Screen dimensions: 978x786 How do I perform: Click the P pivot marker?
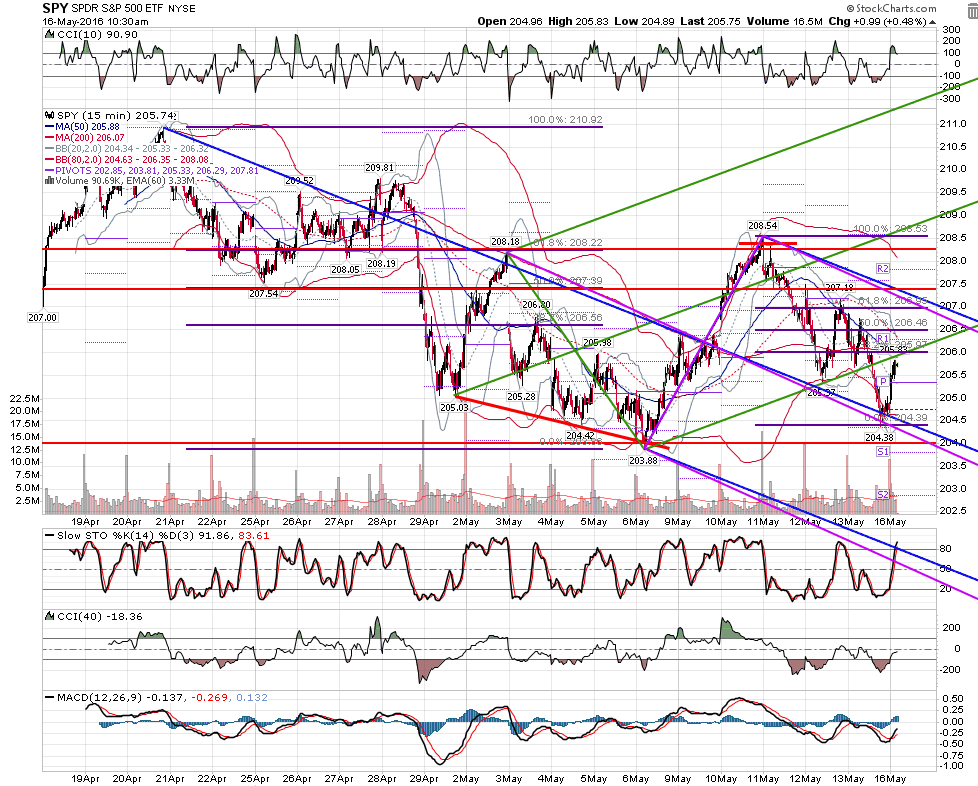tap(883, 382)
